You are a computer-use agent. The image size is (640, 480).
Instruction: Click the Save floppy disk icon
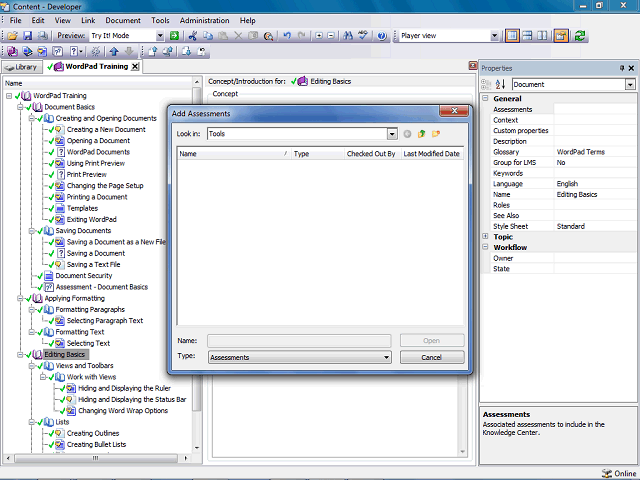click(27, 36)
